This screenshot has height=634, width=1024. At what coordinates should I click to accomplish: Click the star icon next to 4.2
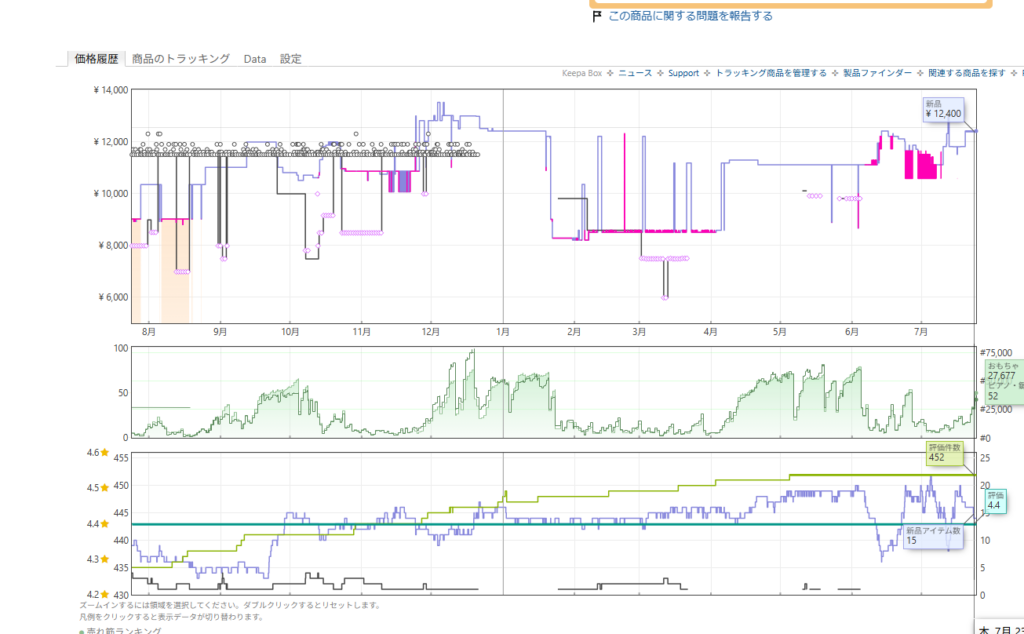point(104,594)
